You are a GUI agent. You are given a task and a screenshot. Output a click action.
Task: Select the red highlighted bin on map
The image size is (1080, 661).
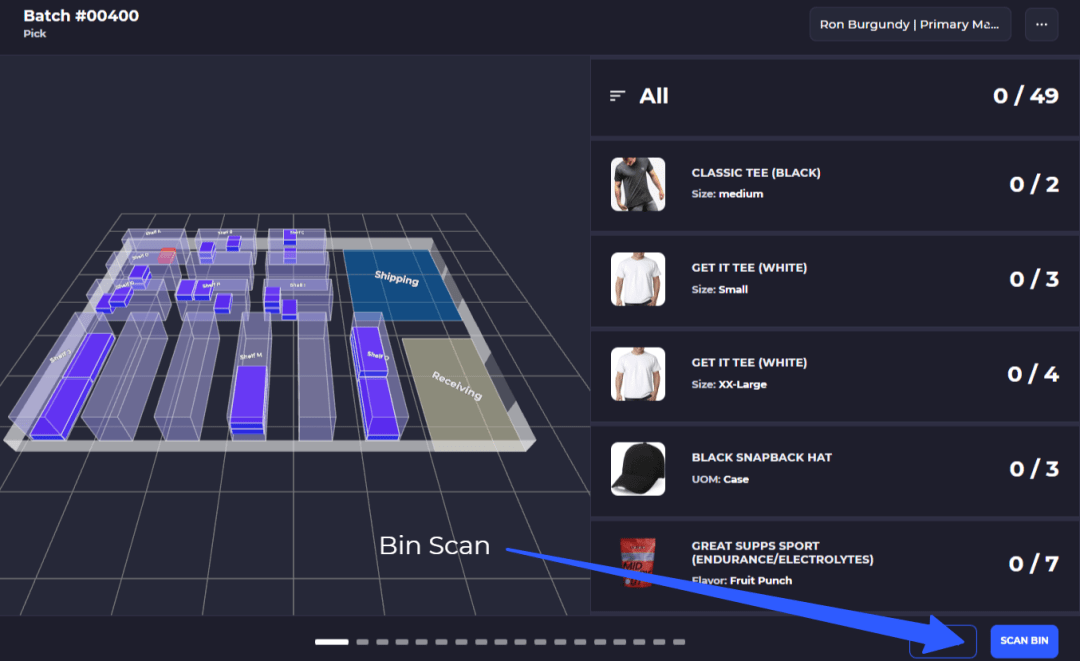[167, 255]
